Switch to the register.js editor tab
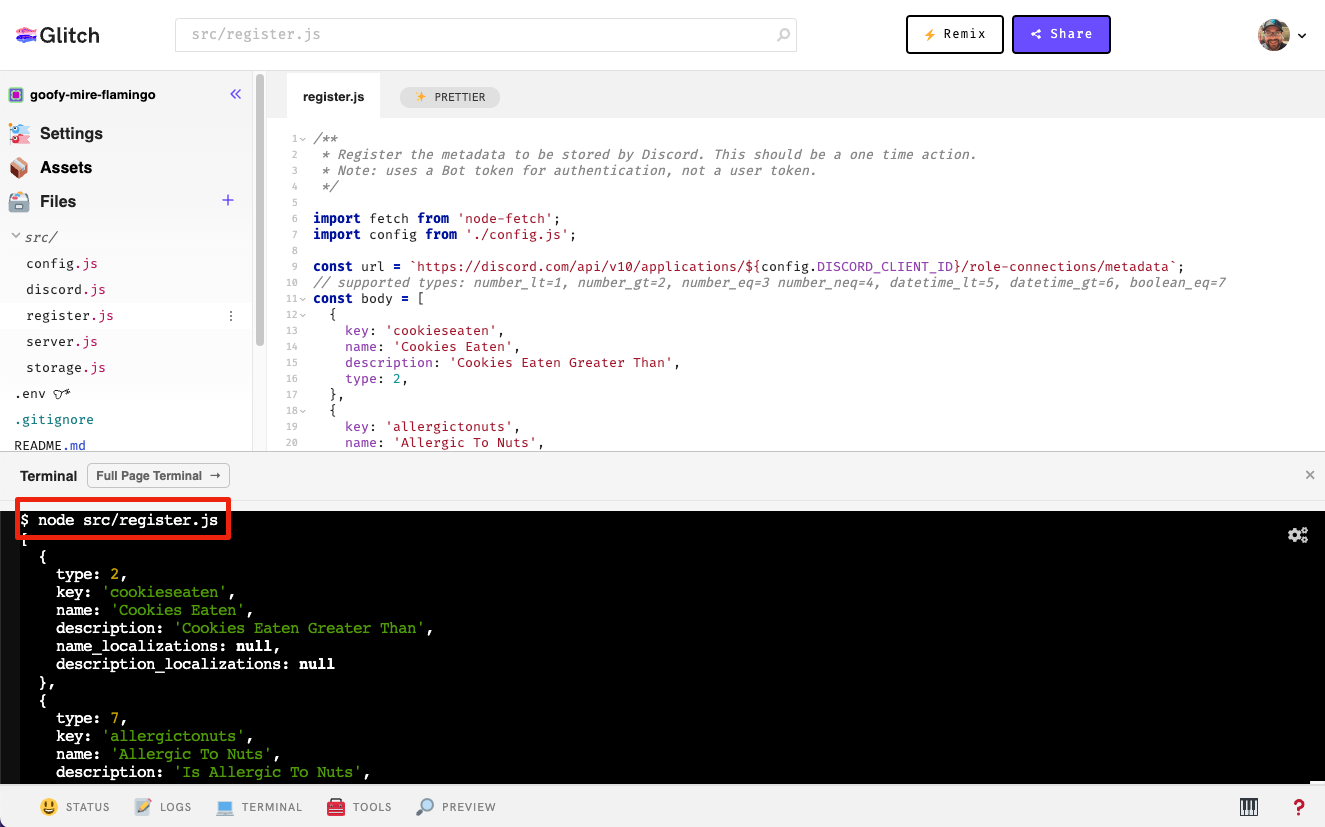The image size is (1325, 827). pyautogui.click(x=333, y=96)
